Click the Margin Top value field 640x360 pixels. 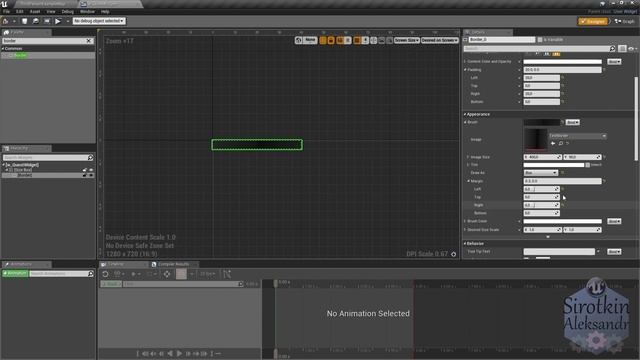pyautogui.click(x=541, y=197)
